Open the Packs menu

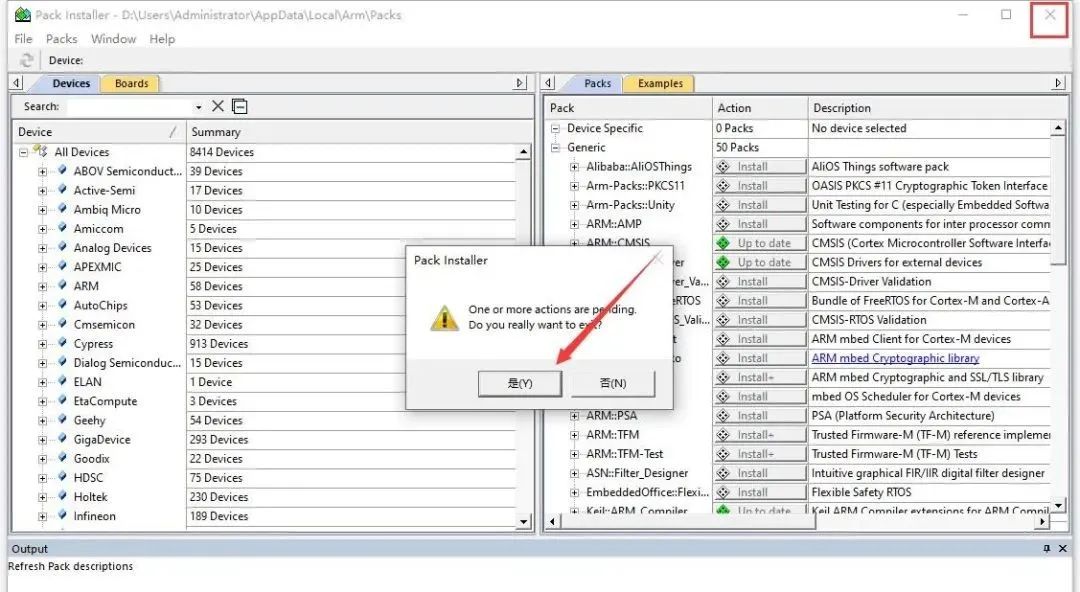[61, 39]
